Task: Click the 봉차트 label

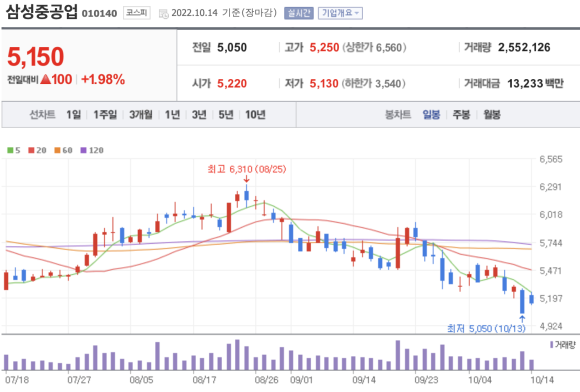Action: 398,115
